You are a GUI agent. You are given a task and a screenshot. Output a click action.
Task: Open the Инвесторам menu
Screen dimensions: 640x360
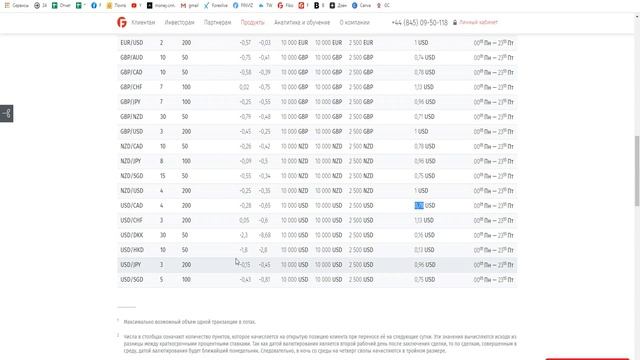tap(180, 22)
